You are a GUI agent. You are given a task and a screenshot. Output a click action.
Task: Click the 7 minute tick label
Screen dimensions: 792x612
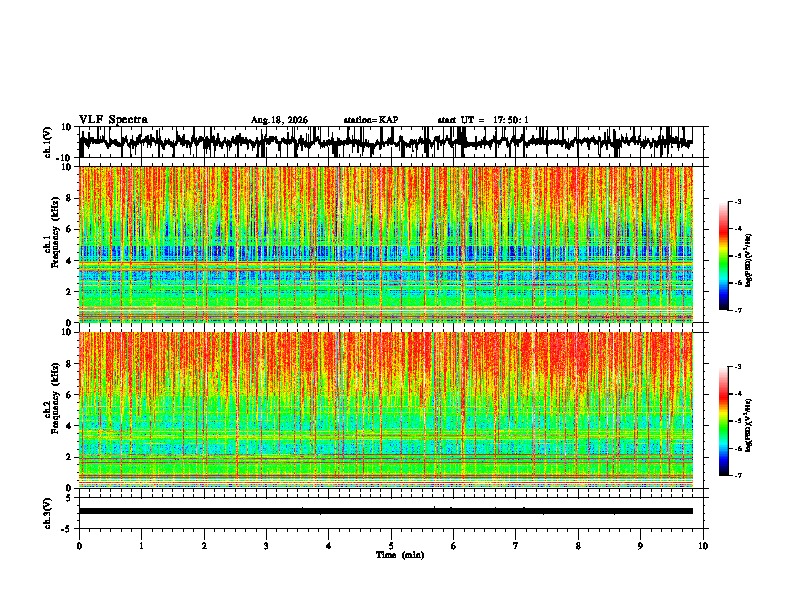515,546
